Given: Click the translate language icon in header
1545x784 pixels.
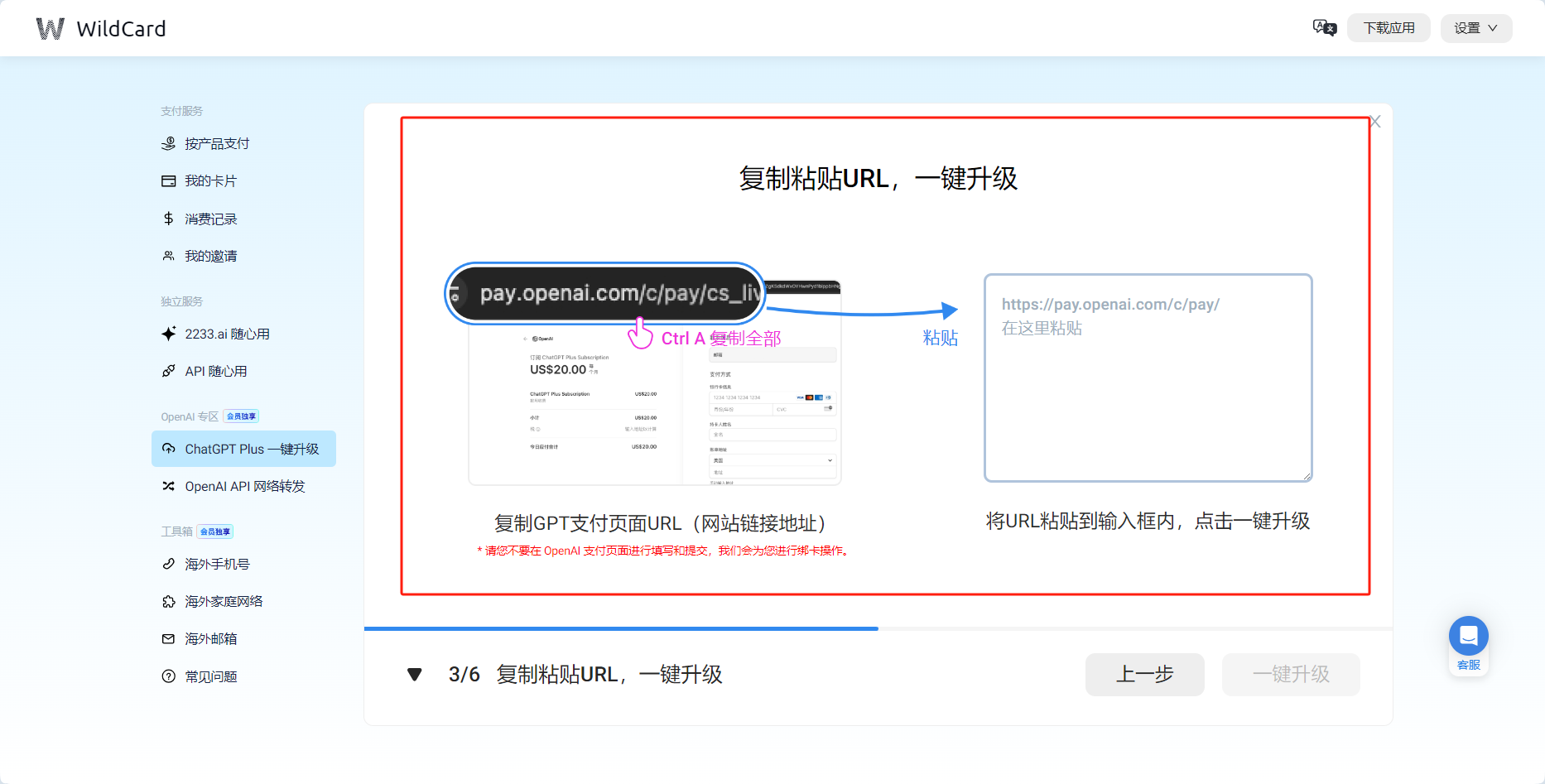Looking at the screenshot, I should click(1325, 28).
